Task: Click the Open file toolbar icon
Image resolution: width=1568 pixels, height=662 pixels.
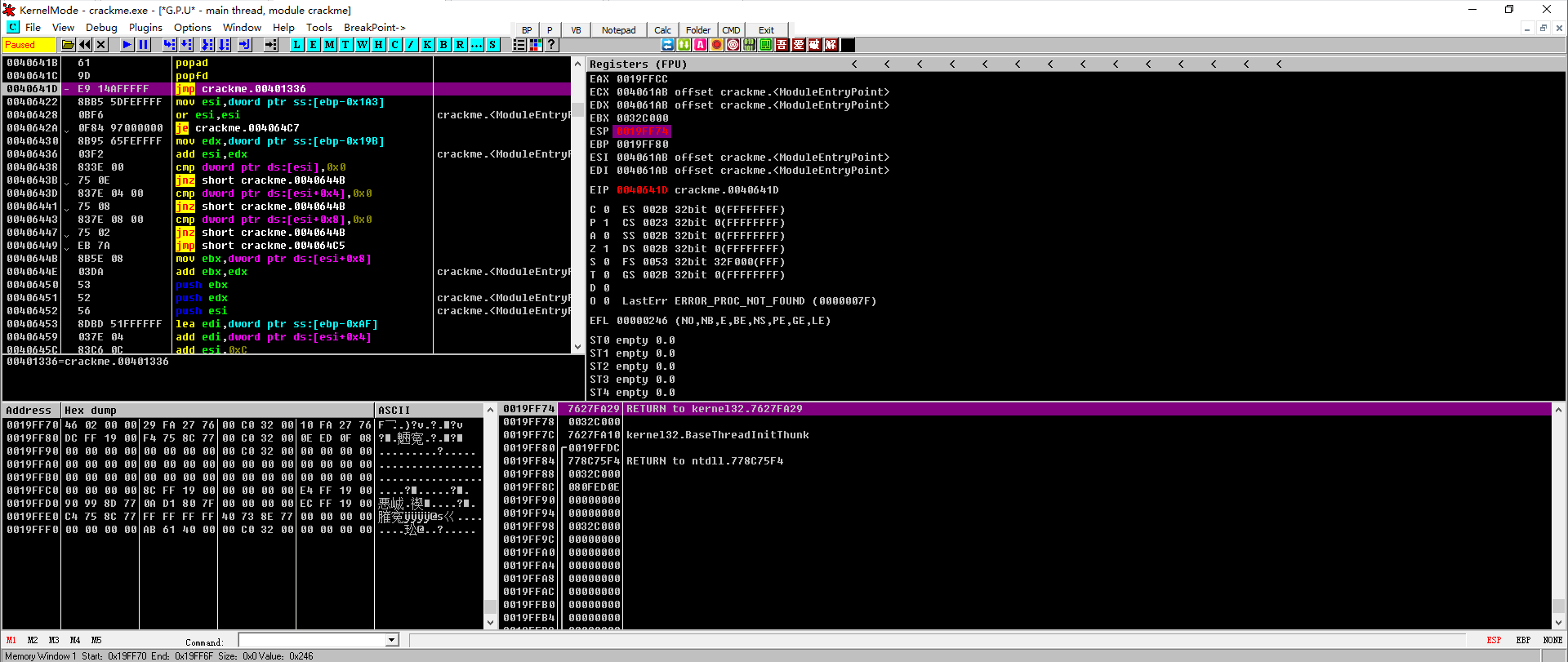Action: coord(69,45)
